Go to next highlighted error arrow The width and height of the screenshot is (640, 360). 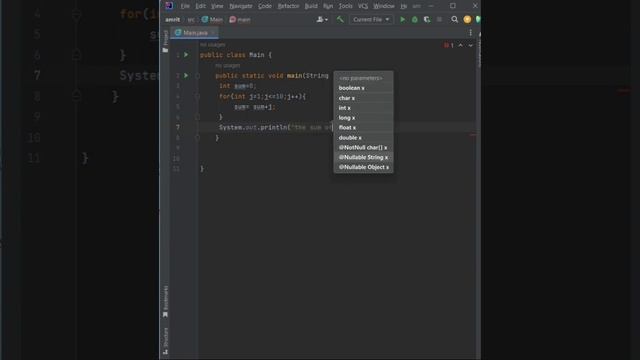point(470,45)
